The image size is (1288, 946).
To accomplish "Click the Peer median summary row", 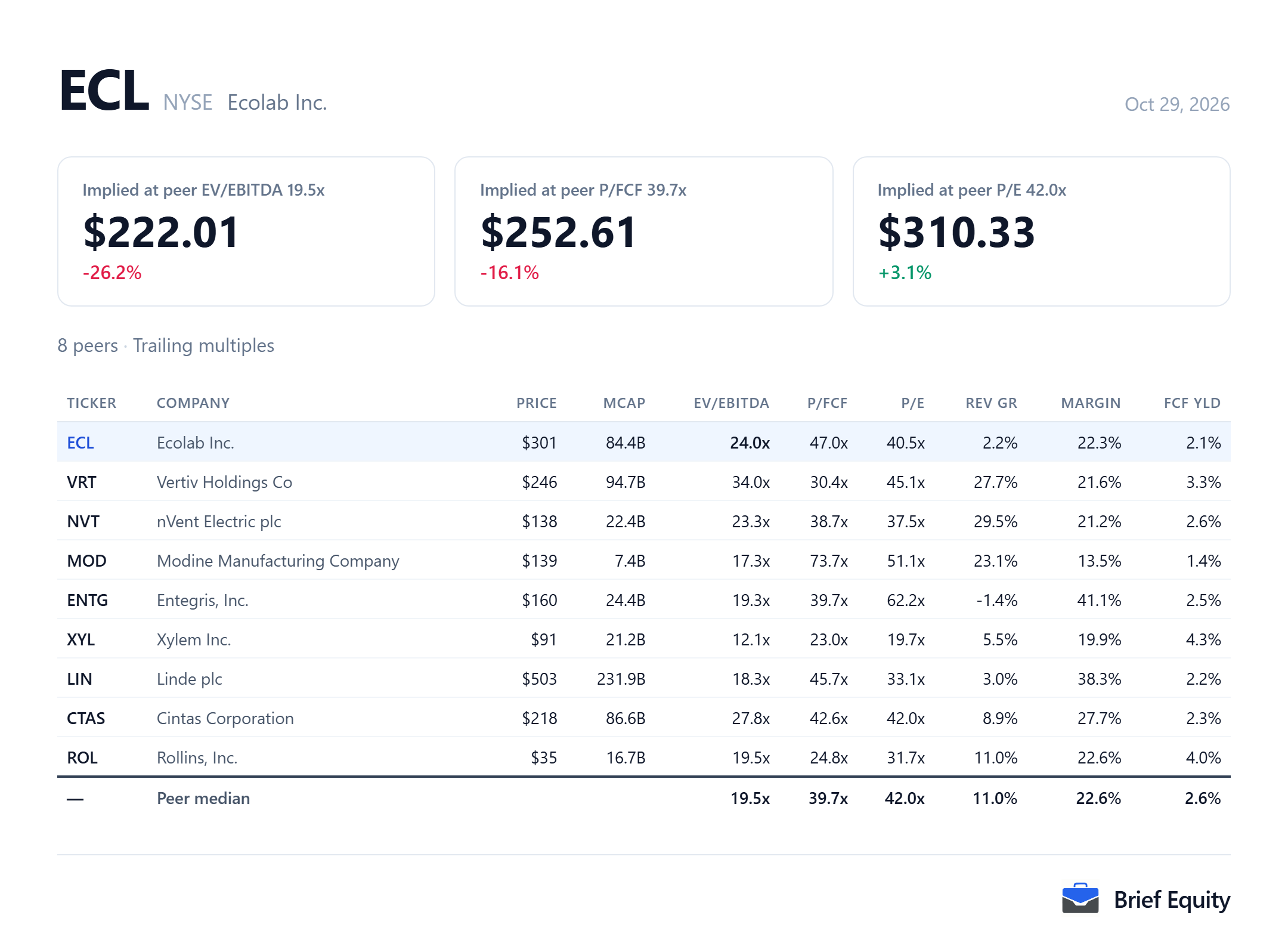I will coord(644,798).
